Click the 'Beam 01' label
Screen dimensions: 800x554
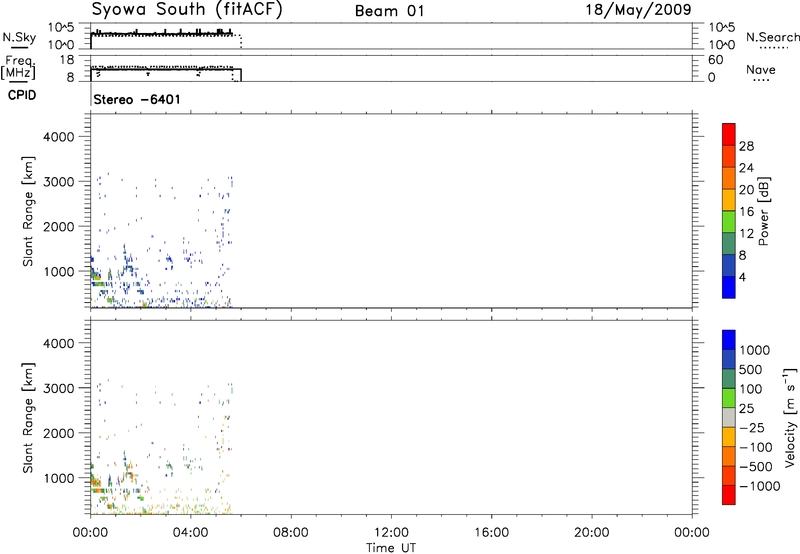(x=389, y=11)
